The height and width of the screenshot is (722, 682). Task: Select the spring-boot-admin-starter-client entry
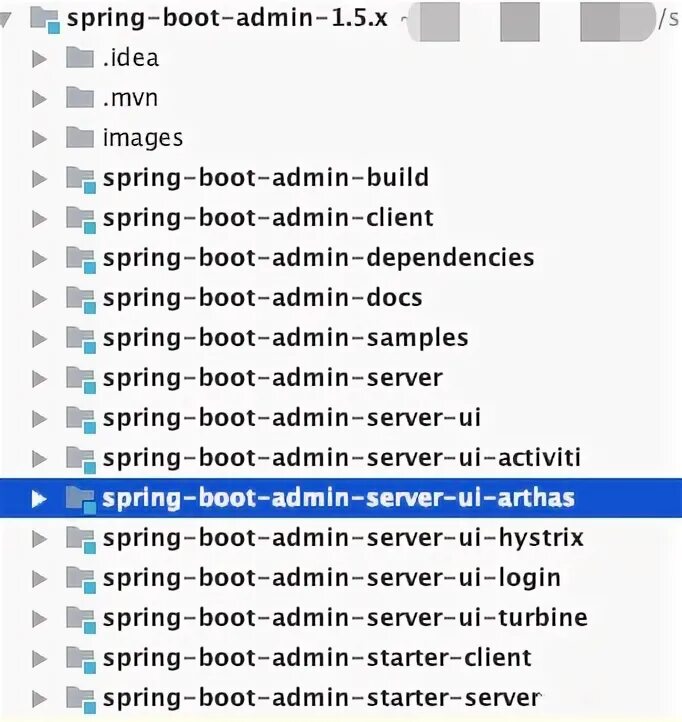317,659
